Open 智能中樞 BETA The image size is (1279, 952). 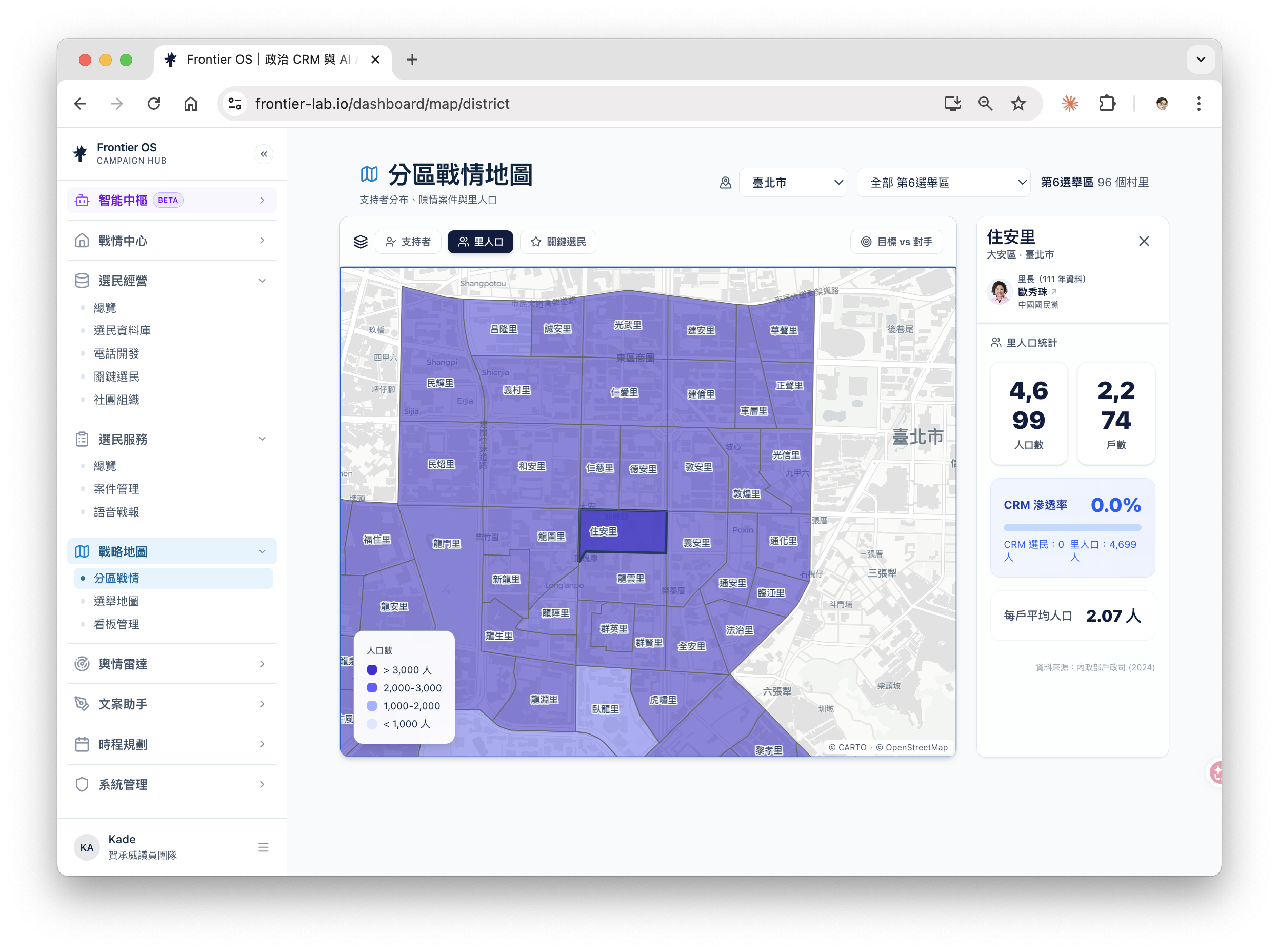[172, 200]
